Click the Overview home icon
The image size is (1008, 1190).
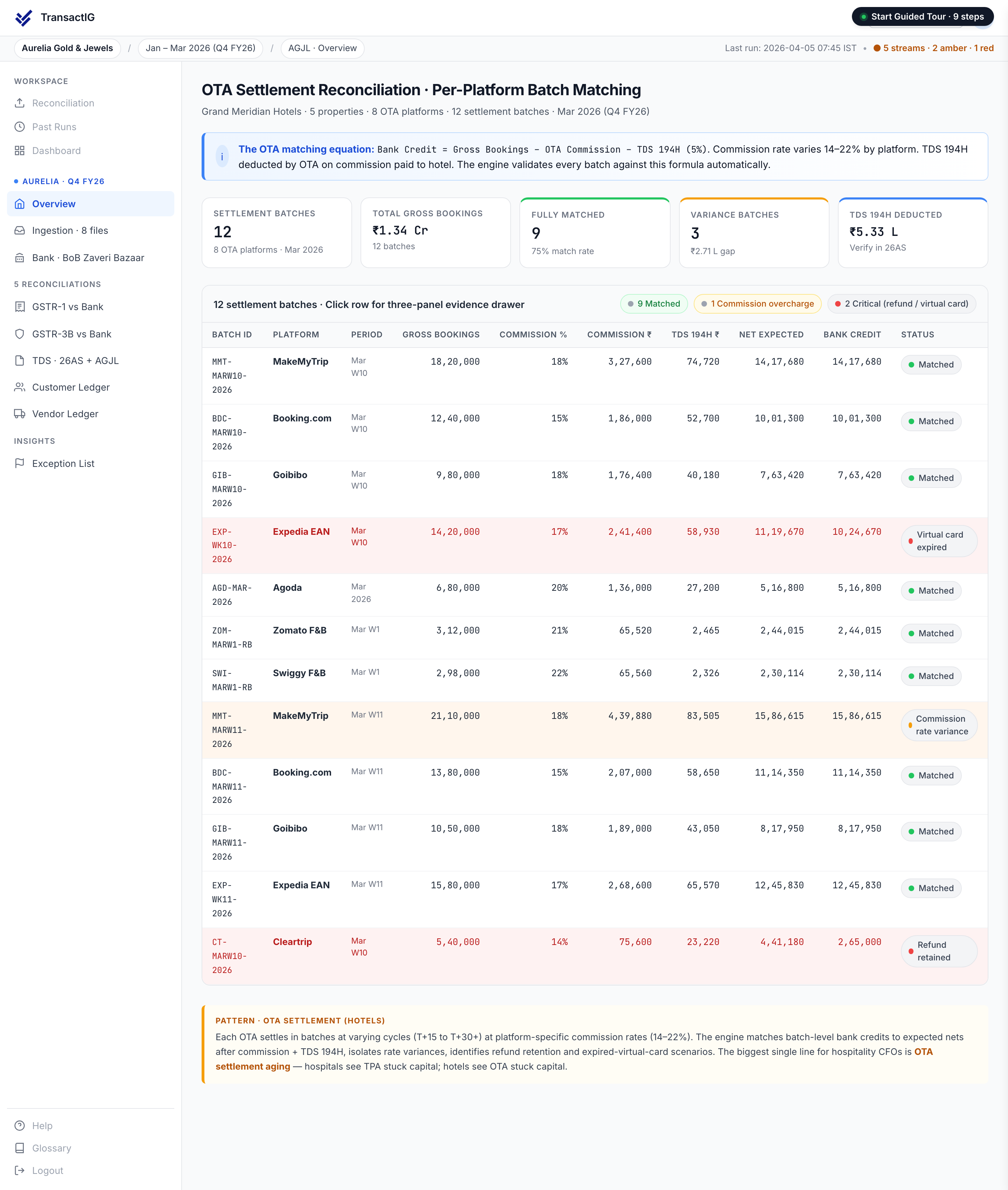tap(20, 204)
